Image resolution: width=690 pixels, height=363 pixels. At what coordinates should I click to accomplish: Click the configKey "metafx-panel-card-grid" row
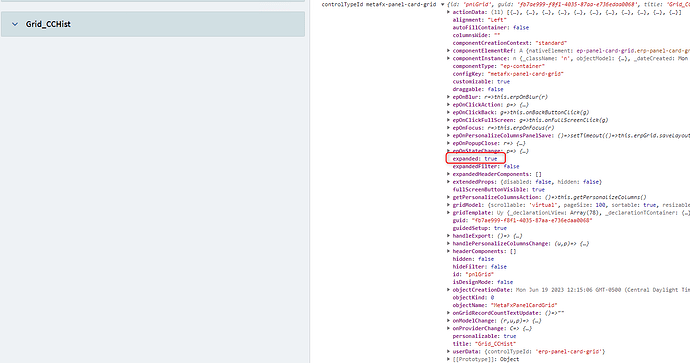508,74
